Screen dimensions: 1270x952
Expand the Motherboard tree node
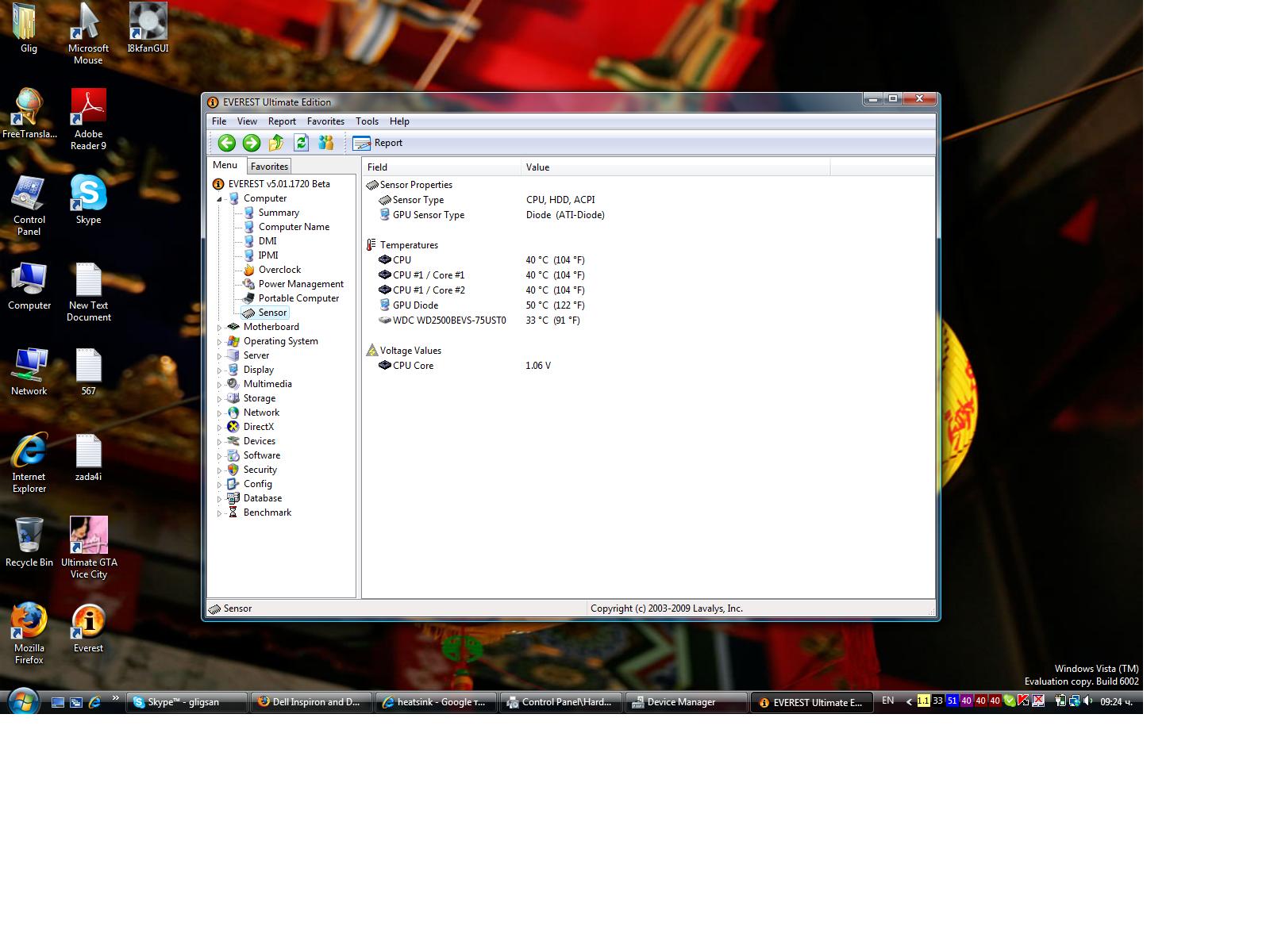(x=220, y=328)
